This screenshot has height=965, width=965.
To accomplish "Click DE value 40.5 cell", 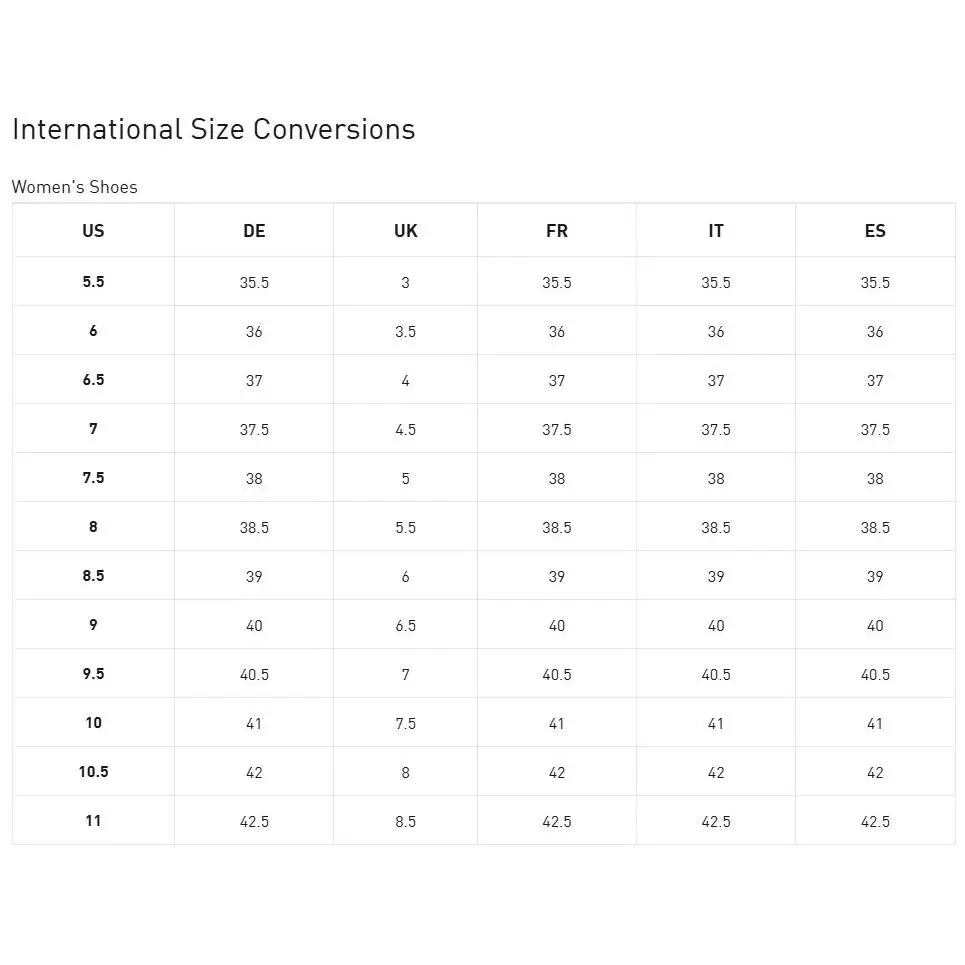I will 254,674.
